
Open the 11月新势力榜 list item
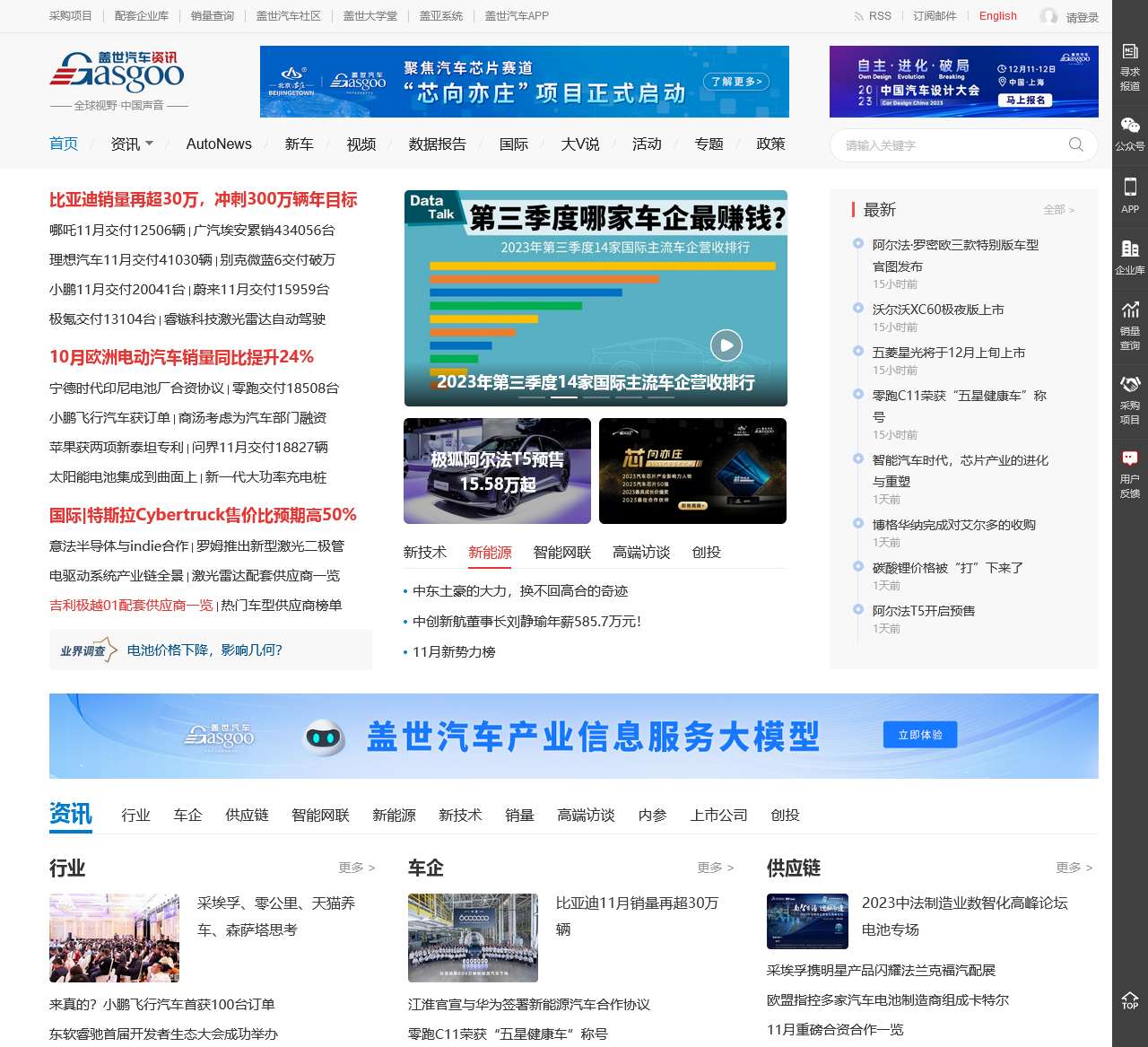[x=454, y=651]
